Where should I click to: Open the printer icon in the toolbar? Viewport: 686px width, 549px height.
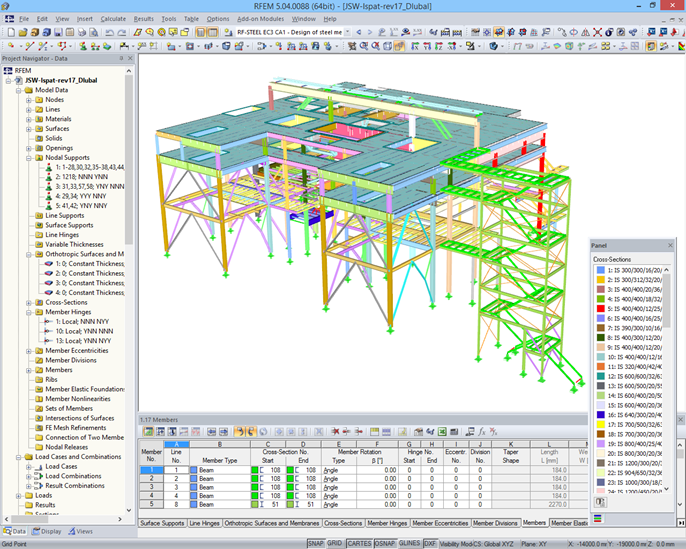click(82, 32)
